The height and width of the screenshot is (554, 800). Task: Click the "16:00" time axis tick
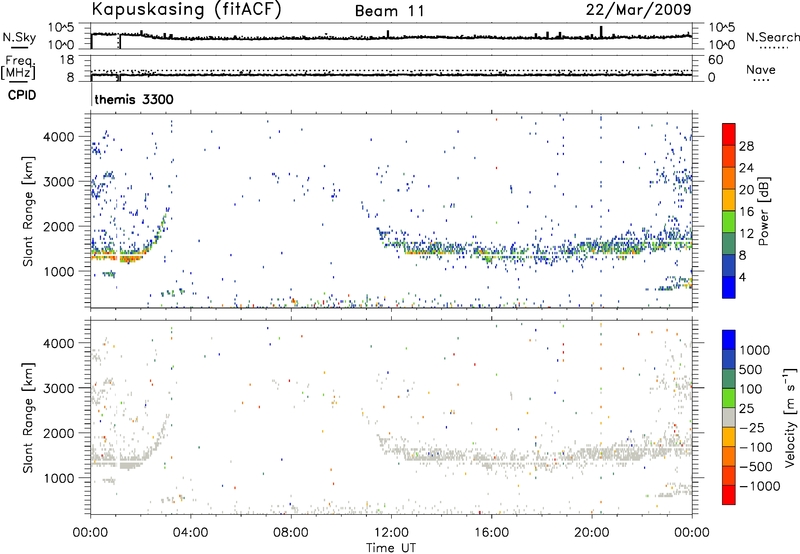coord(491,533)
